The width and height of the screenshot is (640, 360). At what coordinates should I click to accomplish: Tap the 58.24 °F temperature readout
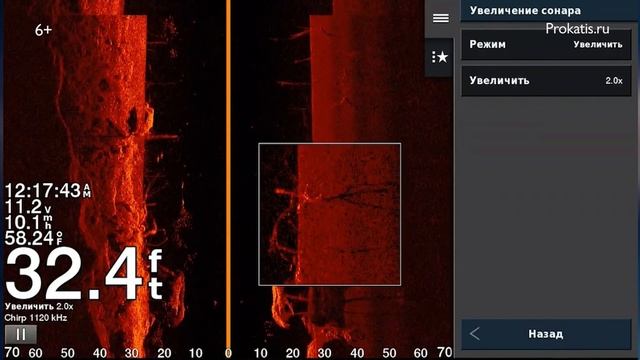(x=34, y=238)
